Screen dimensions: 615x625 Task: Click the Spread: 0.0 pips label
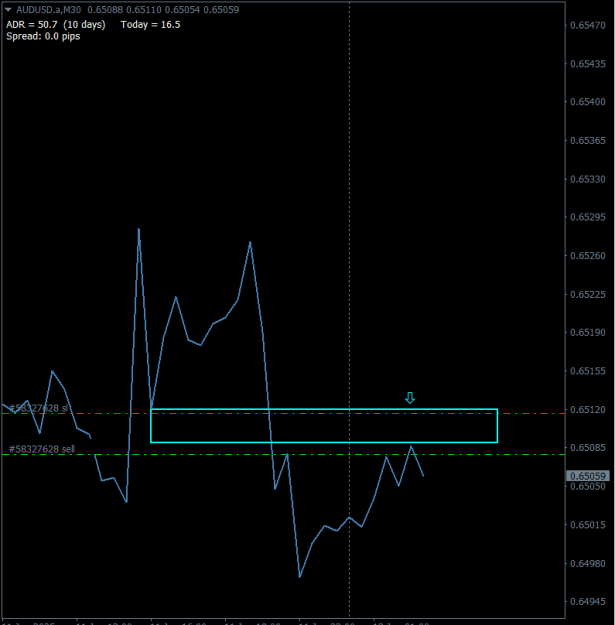pyautogui.click(x=43, y=36)
